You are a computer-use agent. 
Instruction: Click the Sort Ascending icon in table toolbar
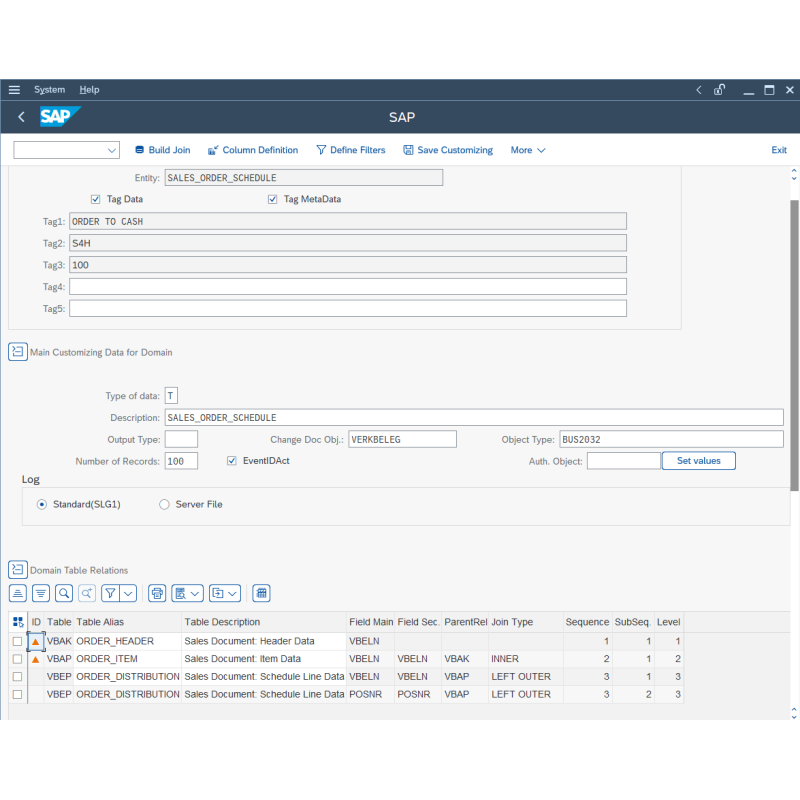point(18,593)
